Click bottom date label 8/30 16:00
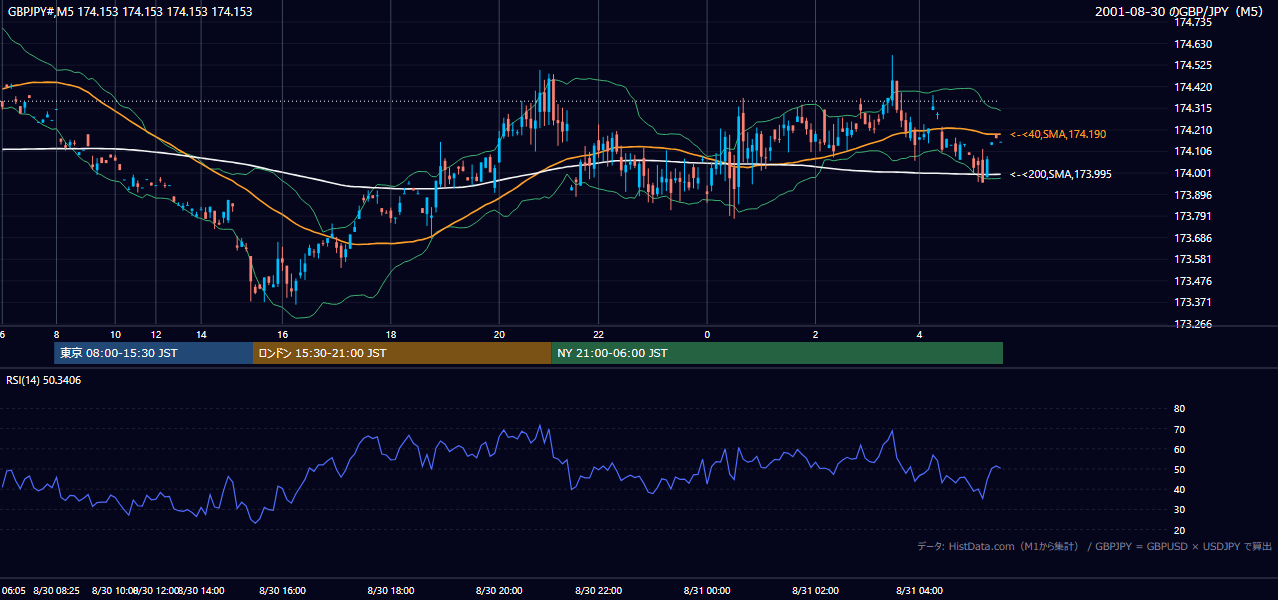Viewport: 1278px width, 600px height. (x=282, y=591)
